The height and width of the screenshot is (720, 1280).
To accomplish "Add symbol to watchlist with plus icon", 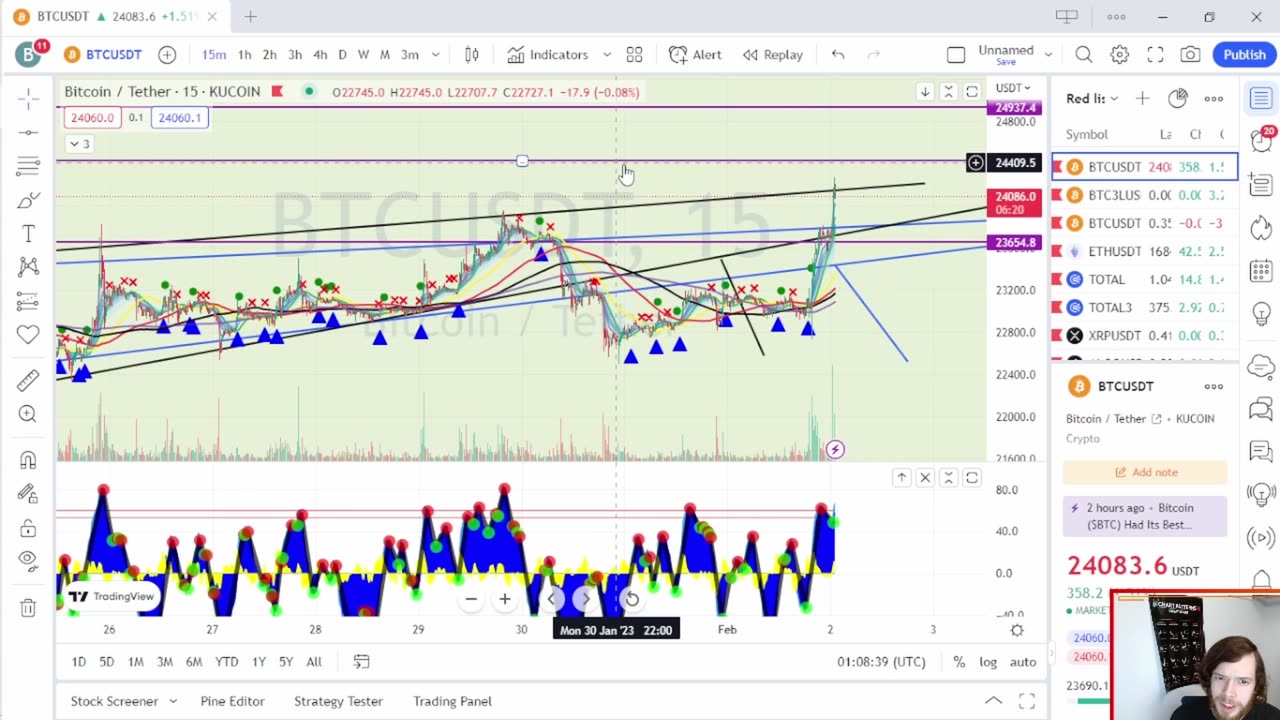I will [x=1142, y=98].
